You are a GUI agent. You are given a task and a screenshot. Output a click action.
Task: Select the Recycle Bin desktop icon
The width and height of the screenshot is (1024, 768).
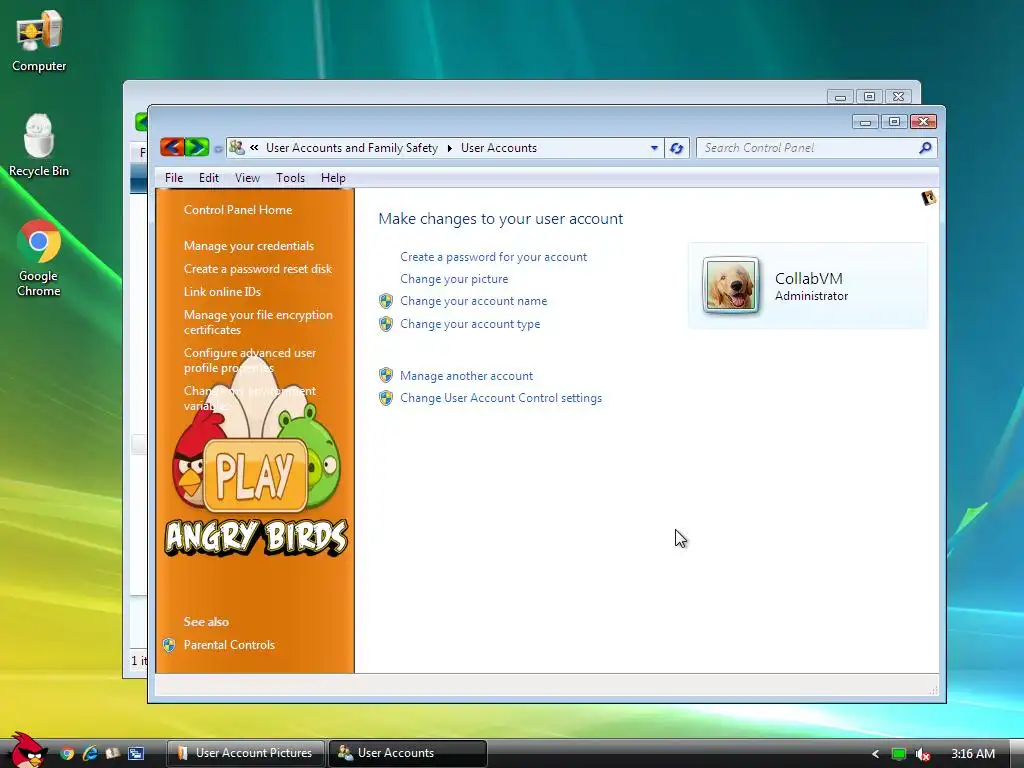39,145
